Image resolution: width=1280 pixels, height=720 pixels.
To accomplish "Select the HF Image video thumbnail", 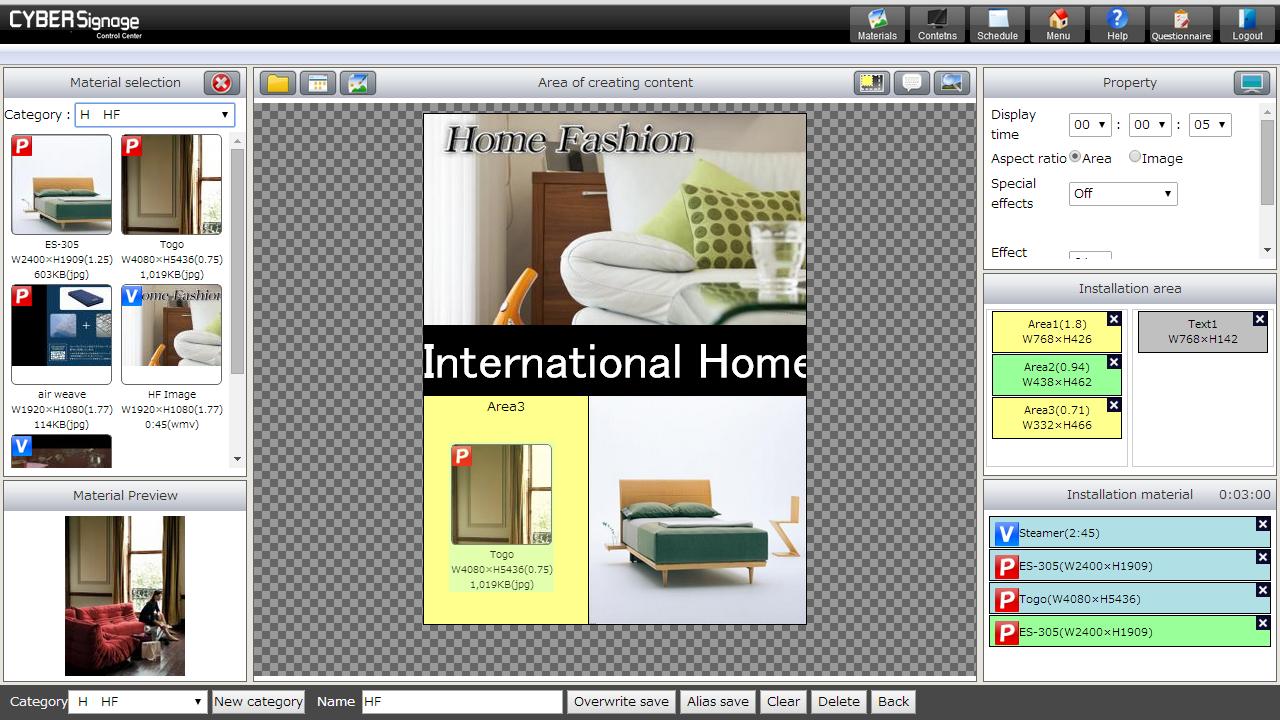I will tap(172, 335).
